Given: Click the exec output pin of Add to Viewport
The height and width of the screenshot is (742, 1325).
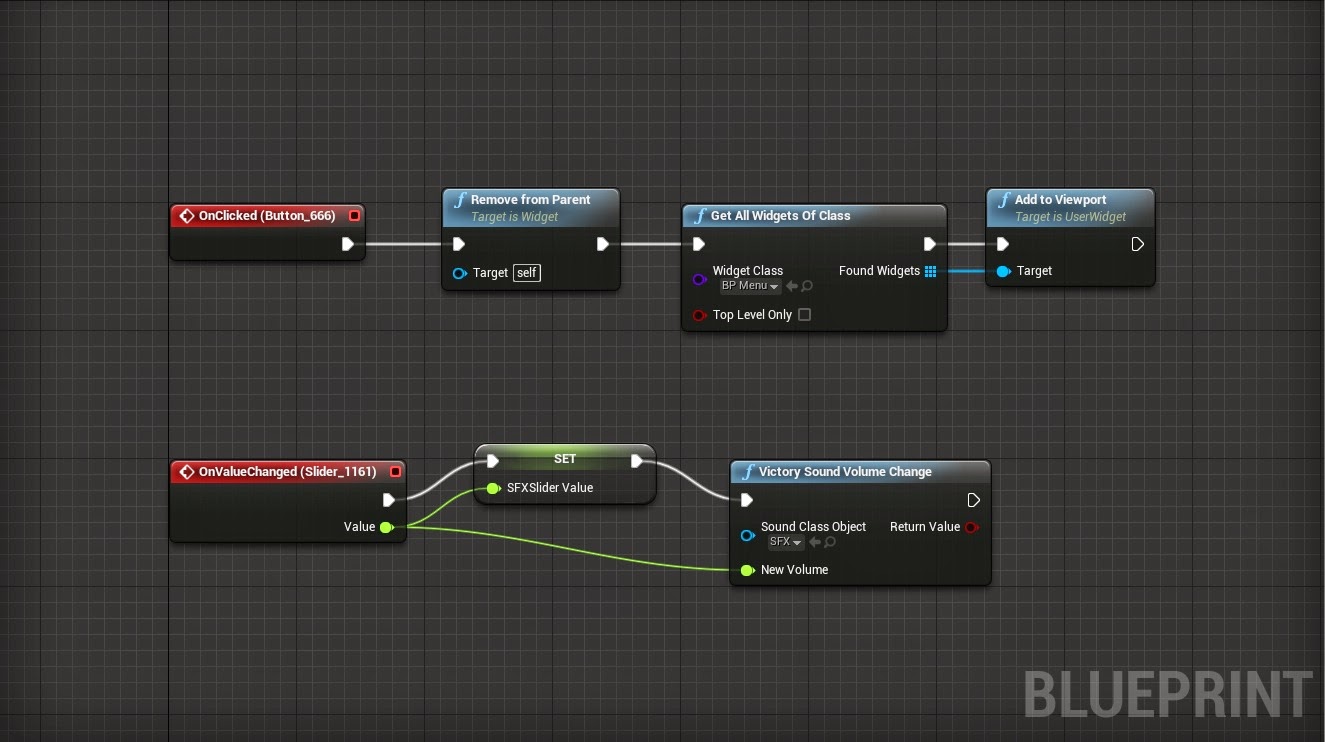Looking at the screenshot, I should (x=1137, y=243).
